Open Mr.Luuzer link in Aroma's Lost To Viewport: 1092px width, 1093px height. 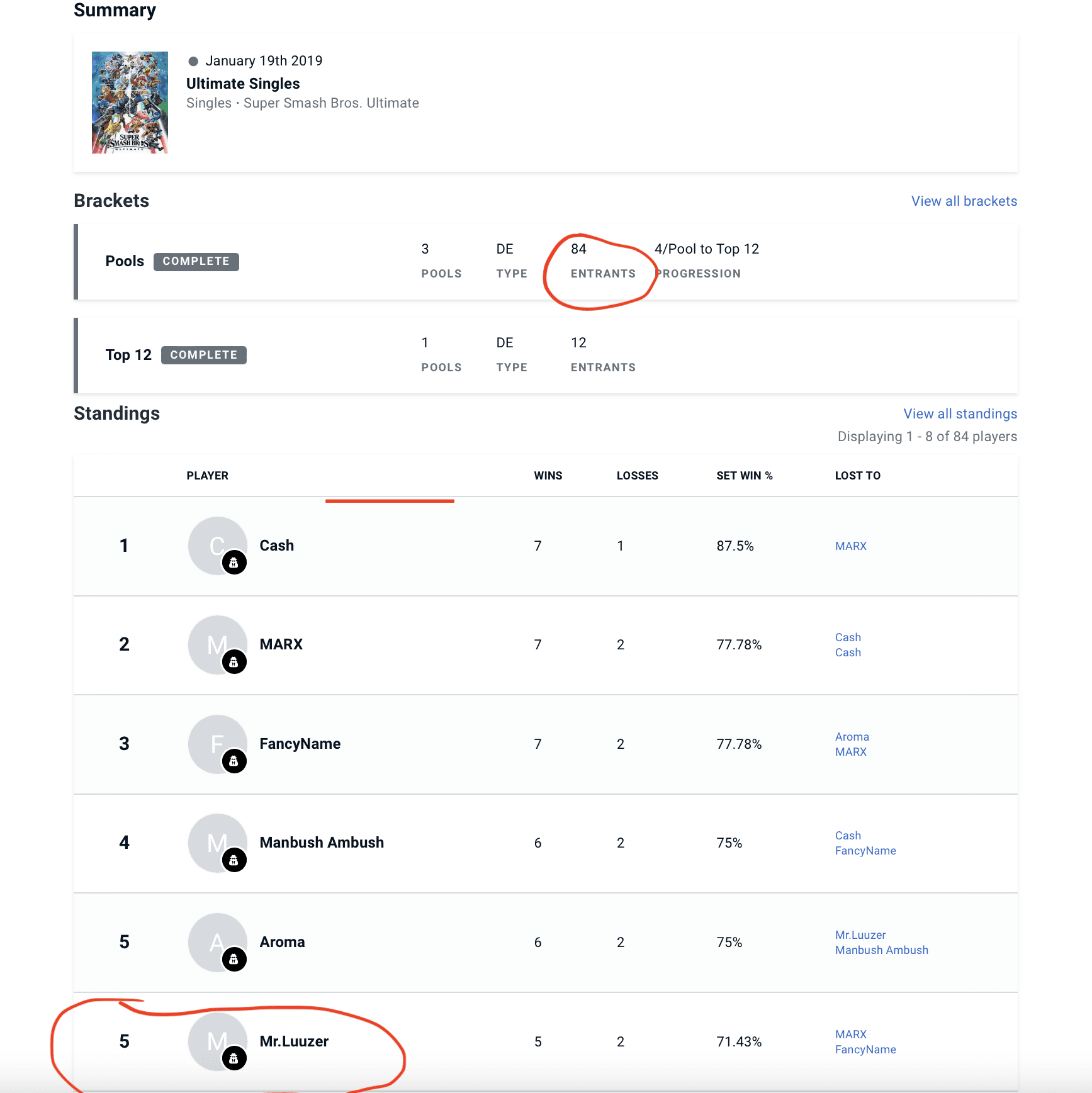point(860,935)
